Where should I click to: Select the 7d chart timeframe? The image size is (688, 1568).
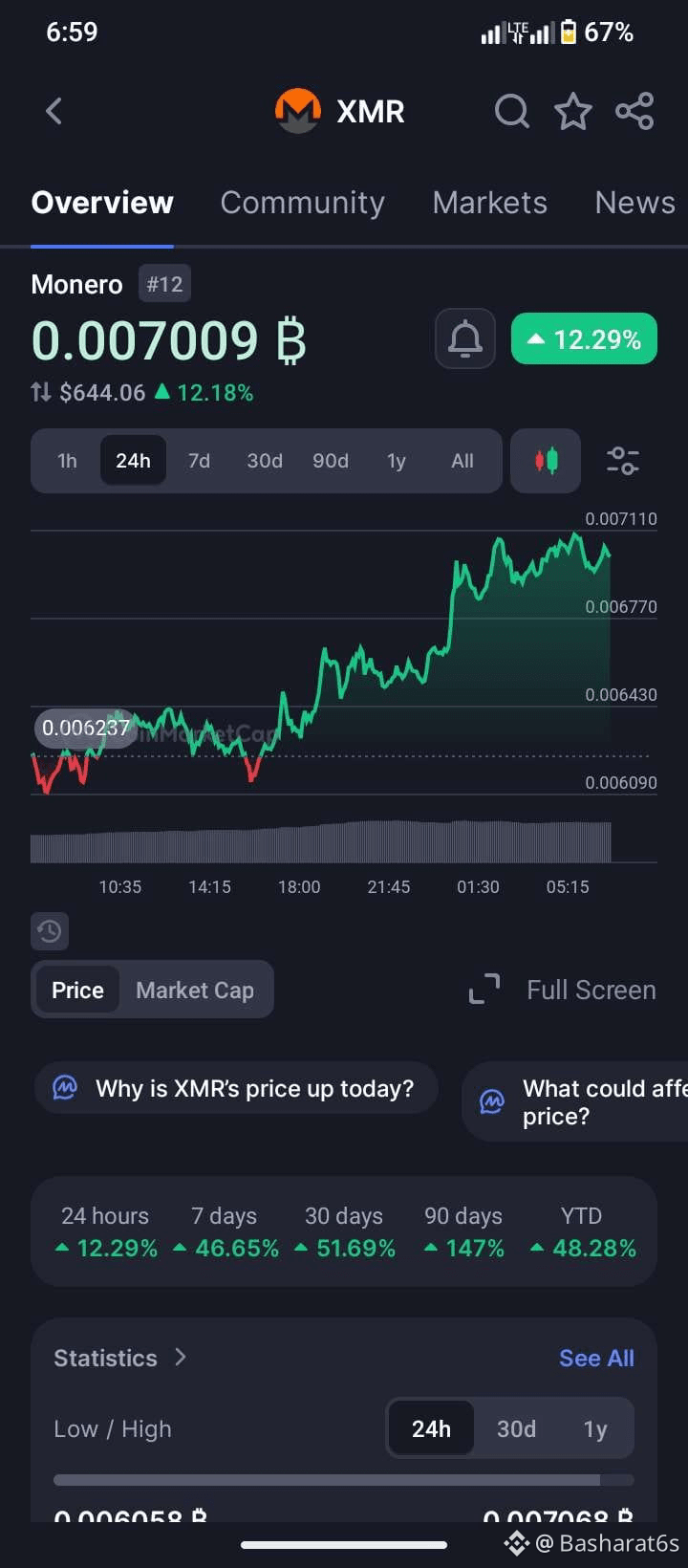tap(199, 461)
